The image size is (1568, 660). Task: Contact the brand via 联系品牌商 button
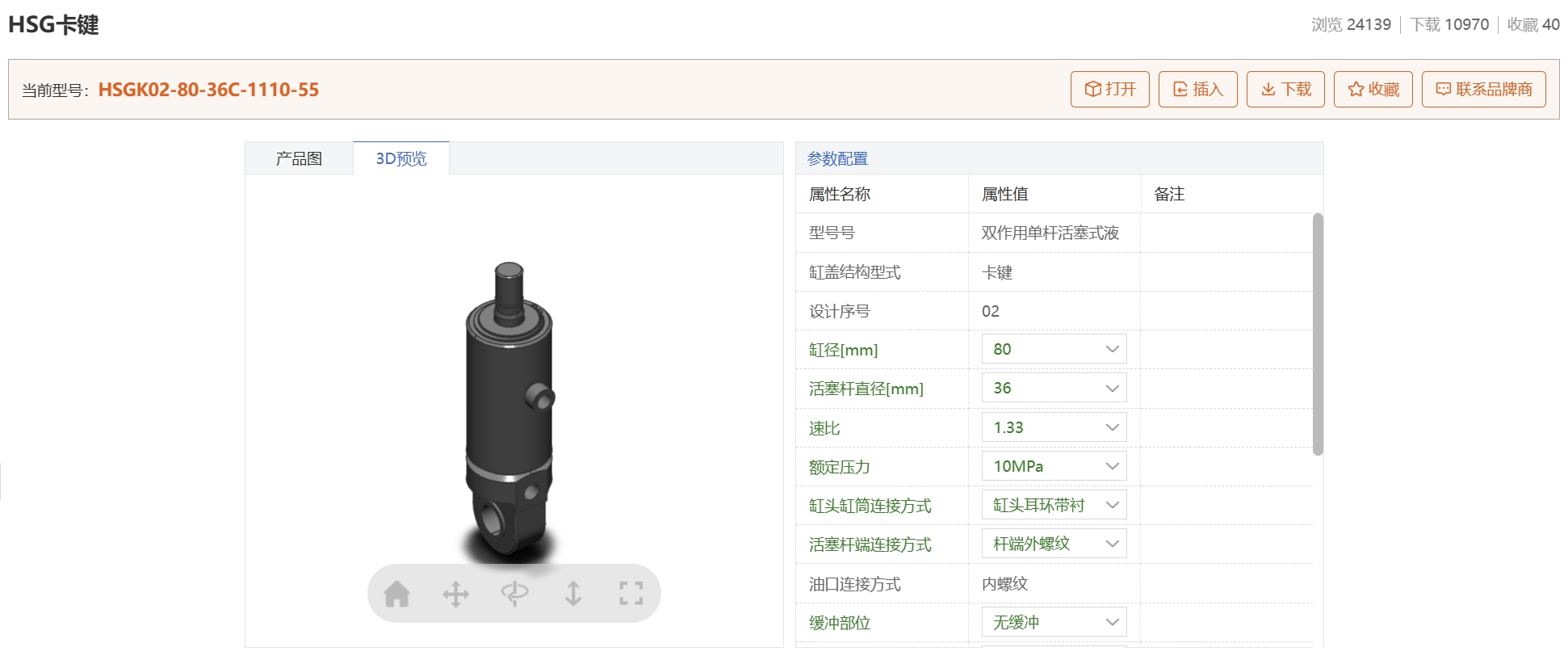pos(1484,89)
